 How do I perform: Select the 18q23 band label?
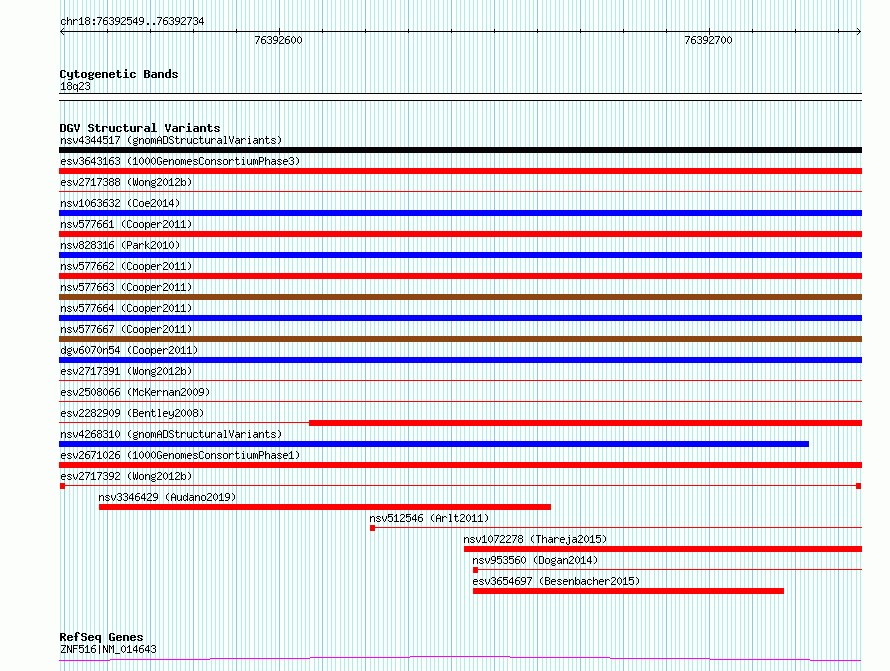point(75,86)
